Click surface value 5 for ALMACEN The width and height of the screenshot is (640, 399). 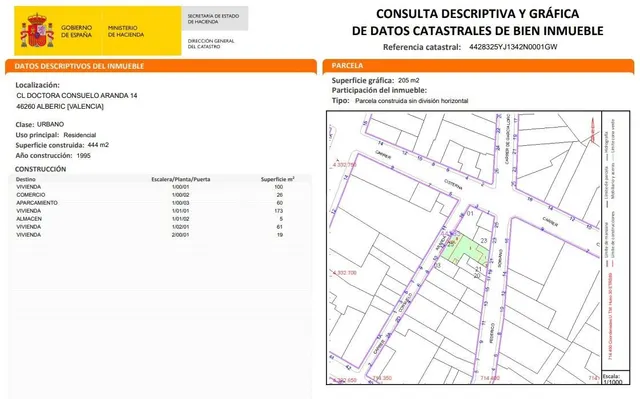point(281,219)
